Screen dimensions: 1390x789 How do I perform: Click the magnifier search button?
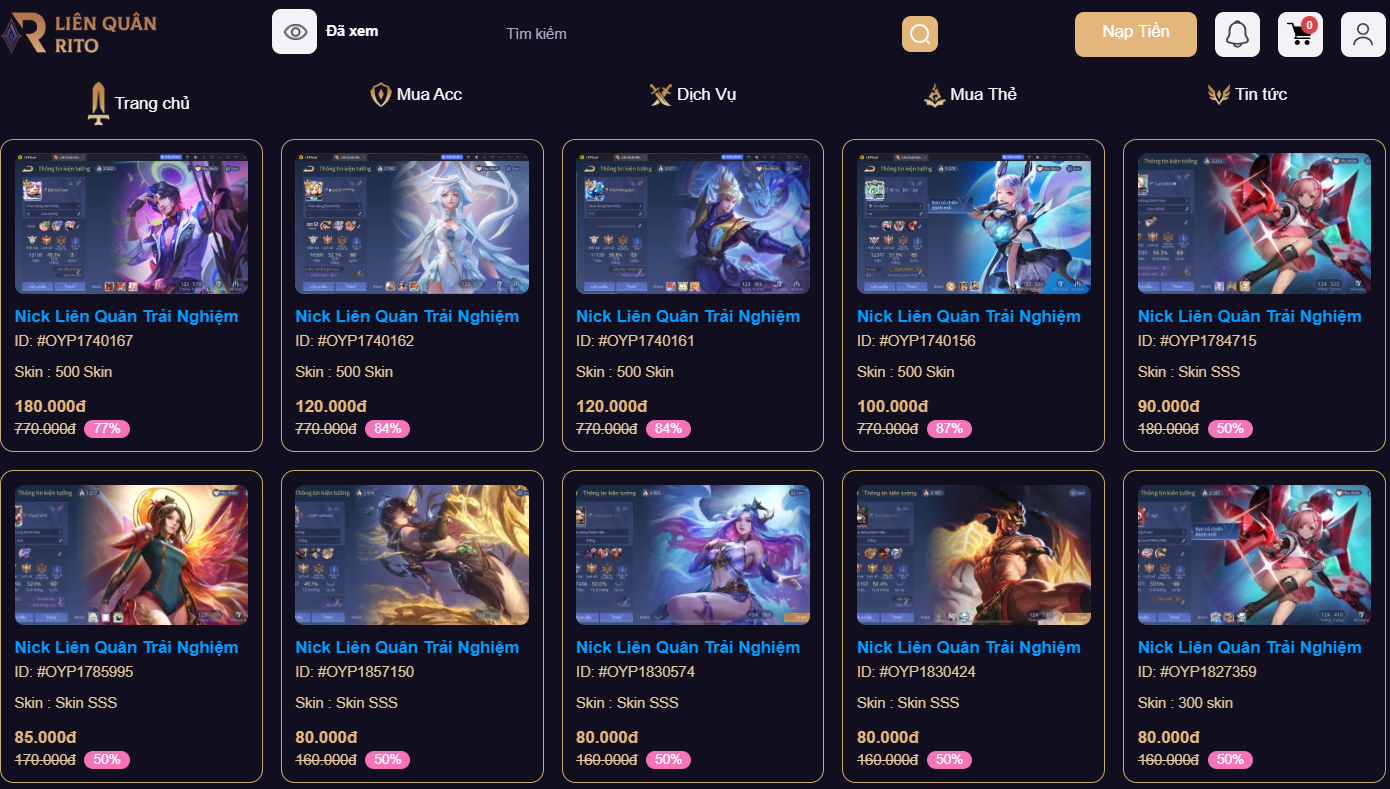(920, 34)
